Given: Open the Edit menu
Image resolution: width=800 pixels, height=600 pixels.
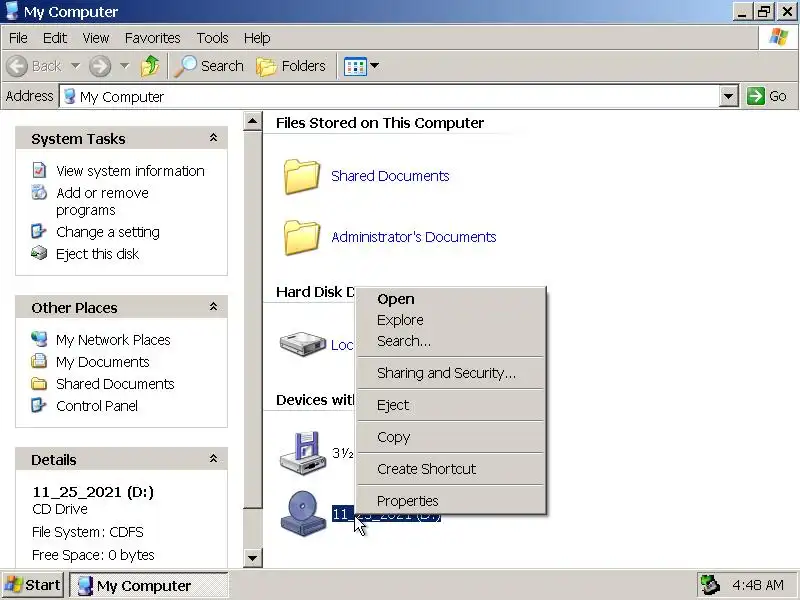Looking at the screenshot, I should (55, 38).
